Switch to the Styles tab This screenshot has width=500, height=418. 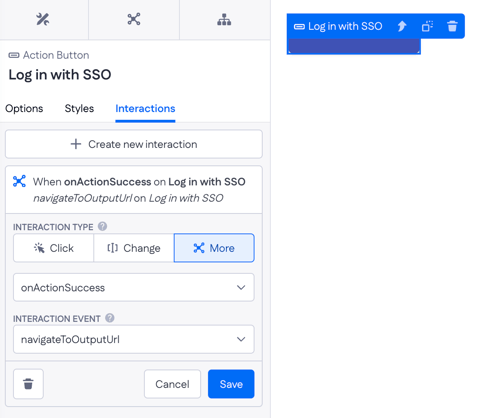pyautogui.click(x=79, y=108)
